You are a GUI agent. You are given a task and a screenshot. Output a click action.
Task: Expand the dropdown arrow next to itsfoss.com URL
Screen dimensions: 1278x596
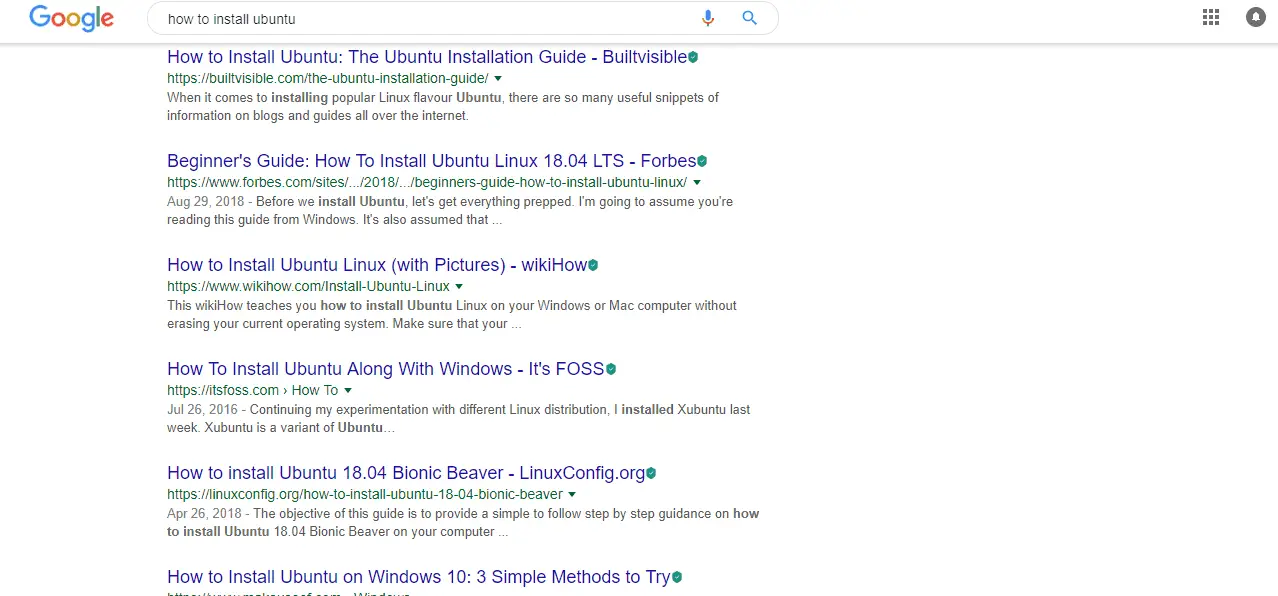(x=348, y=390)
